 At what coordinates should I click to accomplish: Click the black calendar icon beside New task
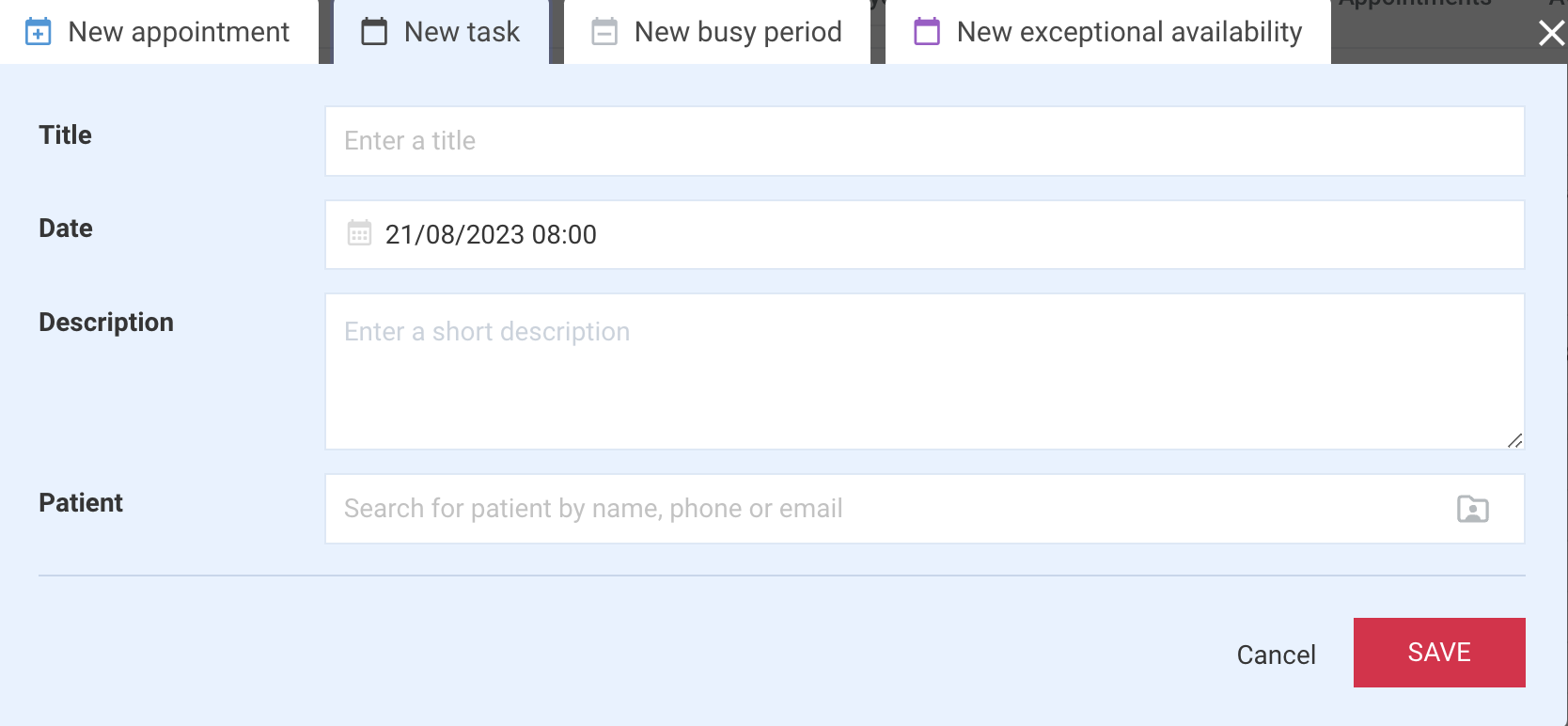[x=374, y=32]
